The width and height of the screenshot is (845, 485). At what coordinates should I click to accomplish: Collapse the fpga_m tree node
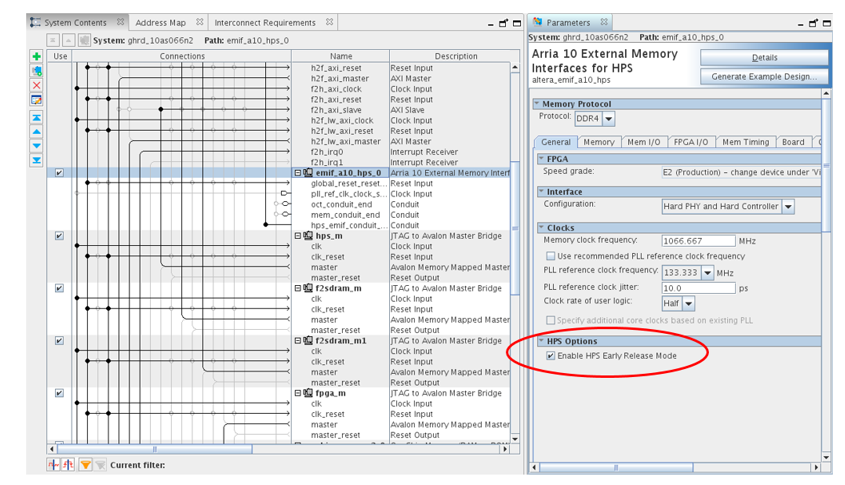tap(297, 393)
